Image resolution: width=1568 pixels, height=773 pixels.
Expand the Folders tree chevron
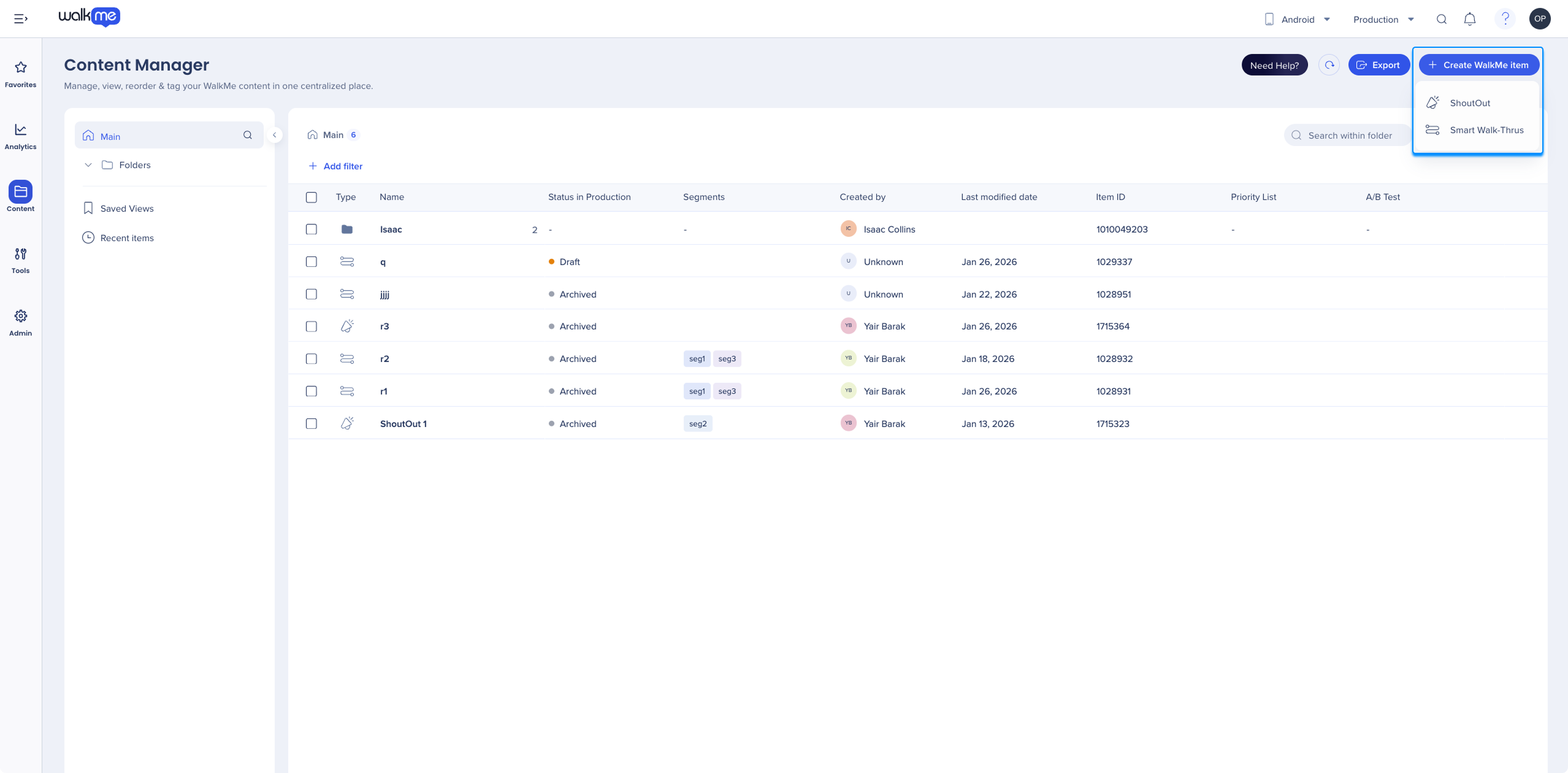tap(88, 165)
